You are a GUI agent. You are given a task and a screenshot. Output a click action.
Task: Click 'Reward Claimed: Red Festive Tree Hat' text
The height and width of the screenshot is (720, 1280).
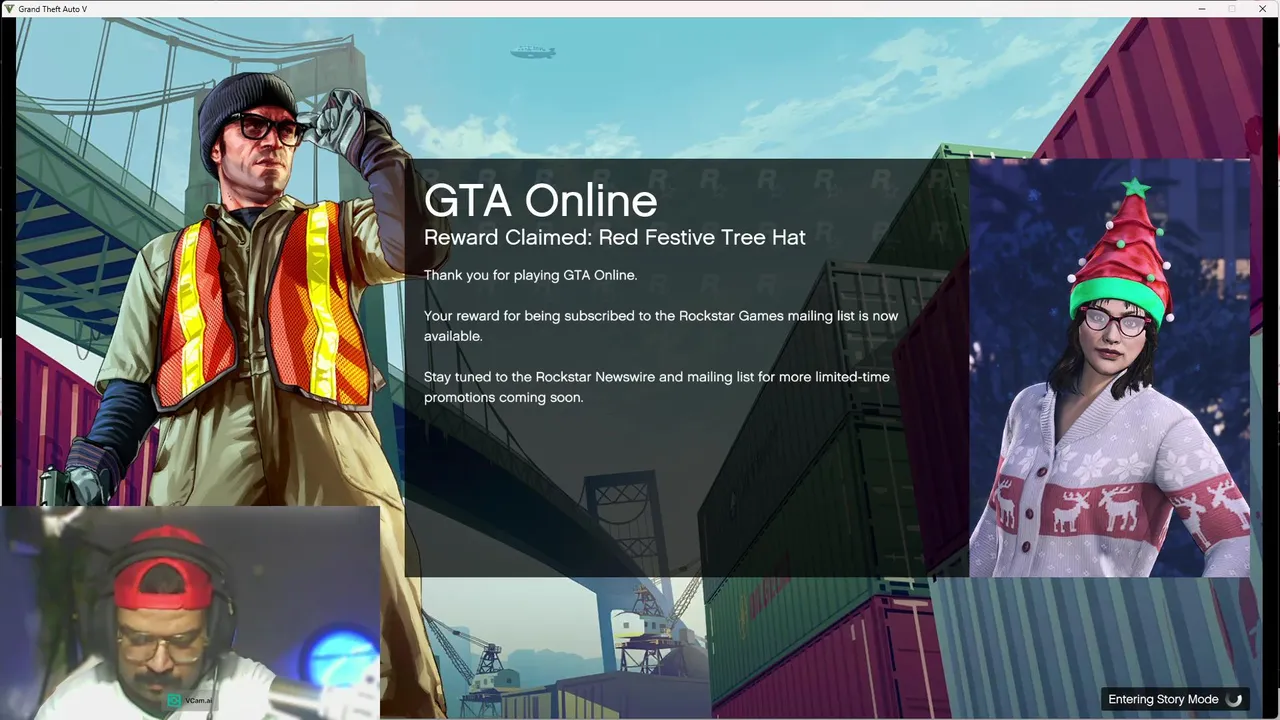tap(614, 238)
